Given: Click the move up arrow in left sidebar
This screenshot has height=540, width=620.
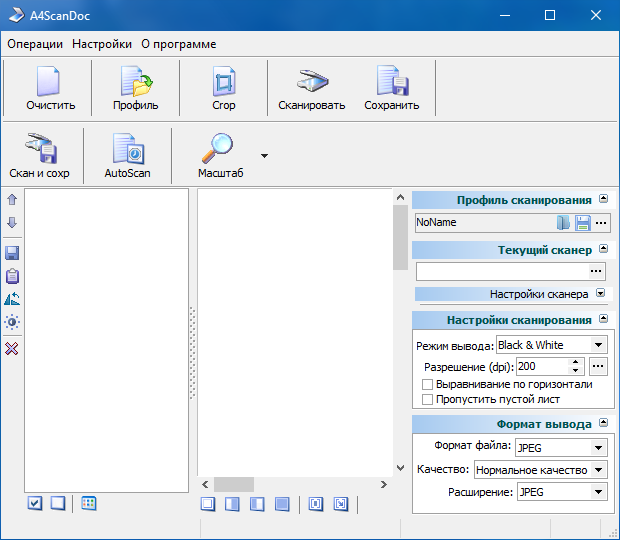Looking at the screenshot, I should (12, 201).
